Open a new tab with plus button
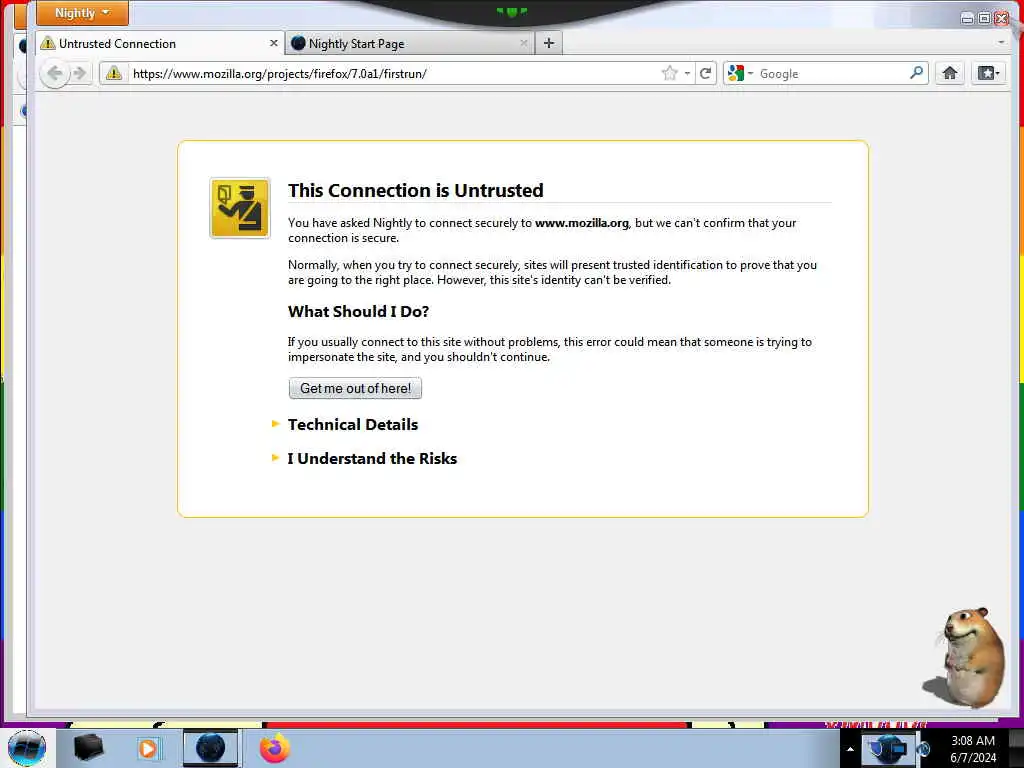 (x=549, y=43)
